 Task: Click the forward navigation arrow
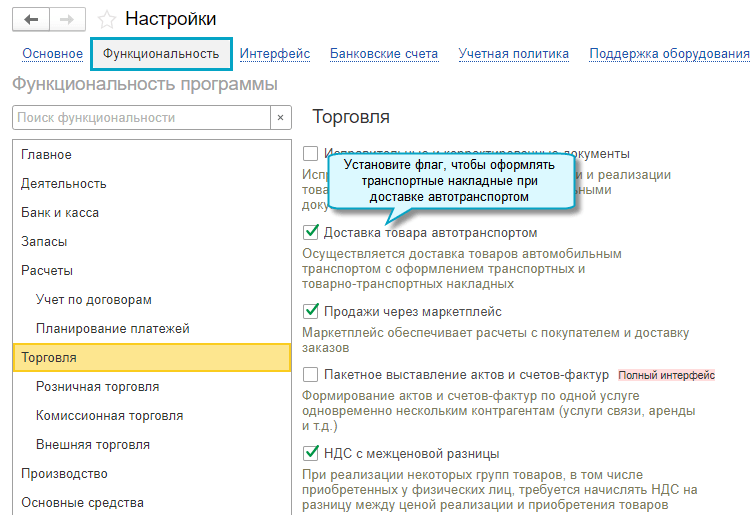point(68,19)
